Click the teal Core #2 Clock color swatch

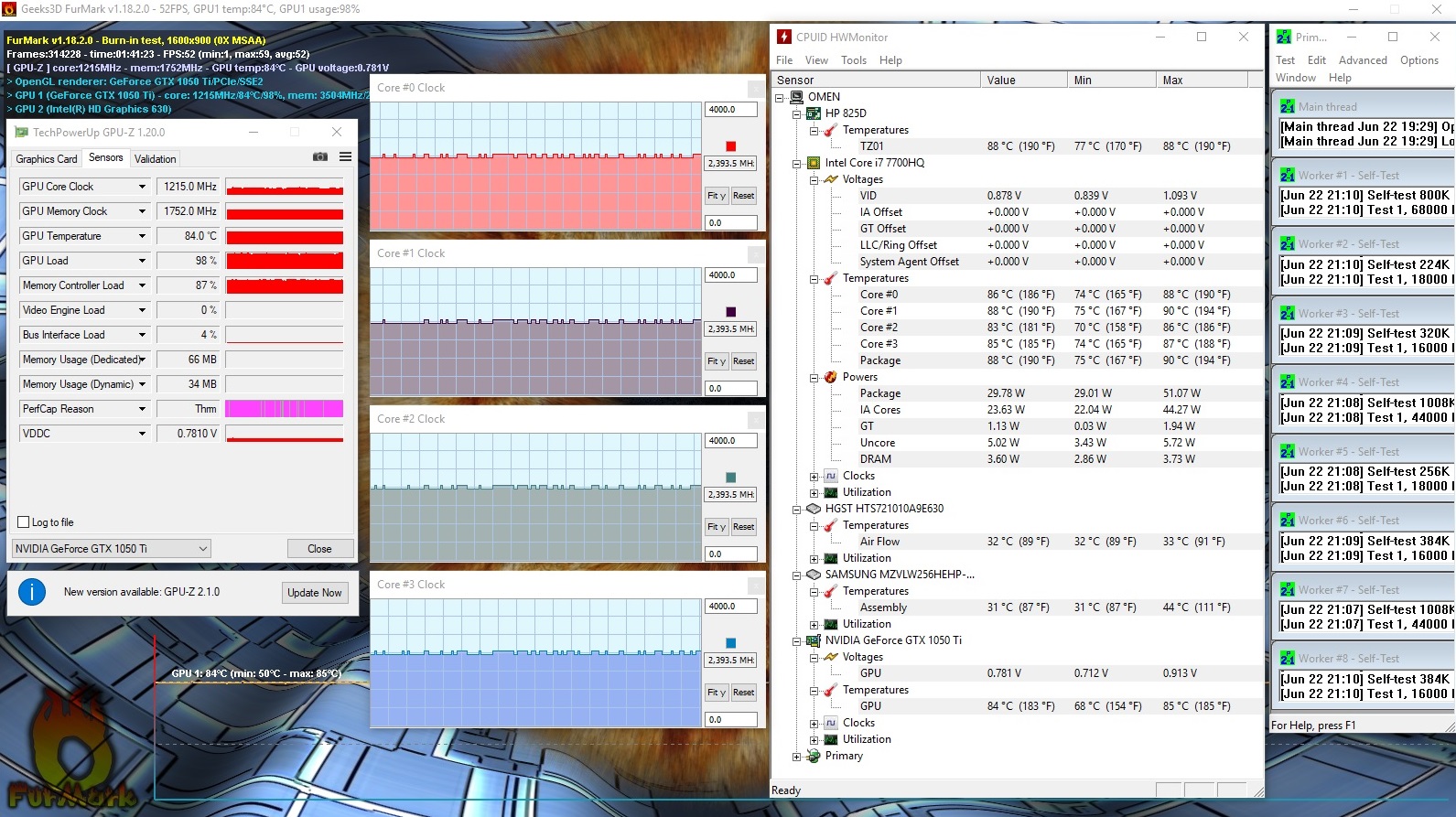730,478
